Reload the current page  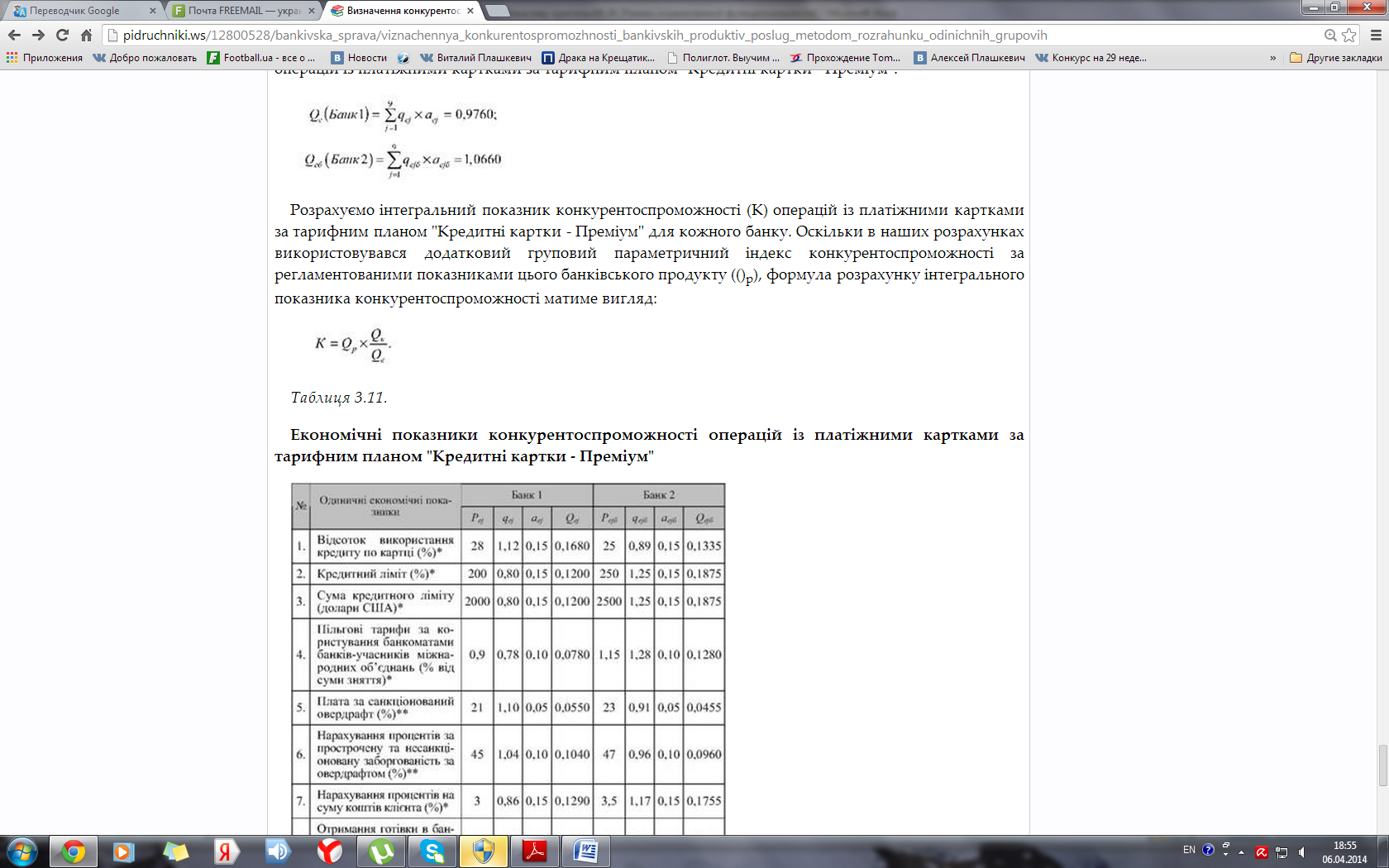(x=62, y=35)
